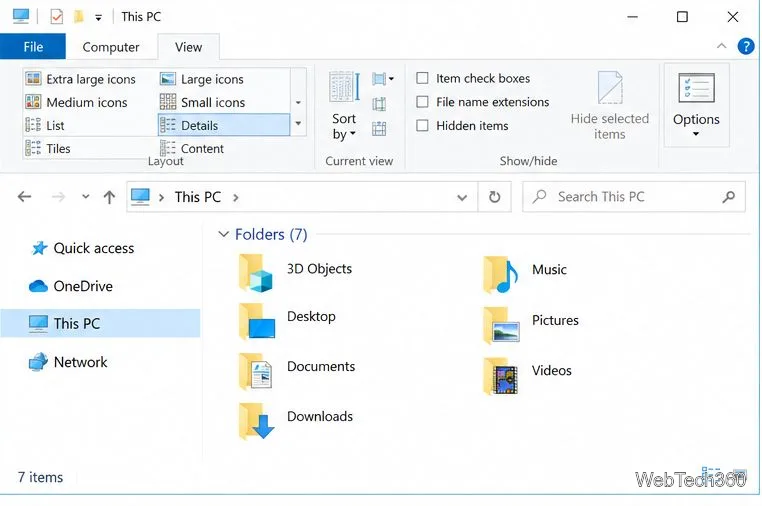Open Network in the navigation pane

pos(68,362)
